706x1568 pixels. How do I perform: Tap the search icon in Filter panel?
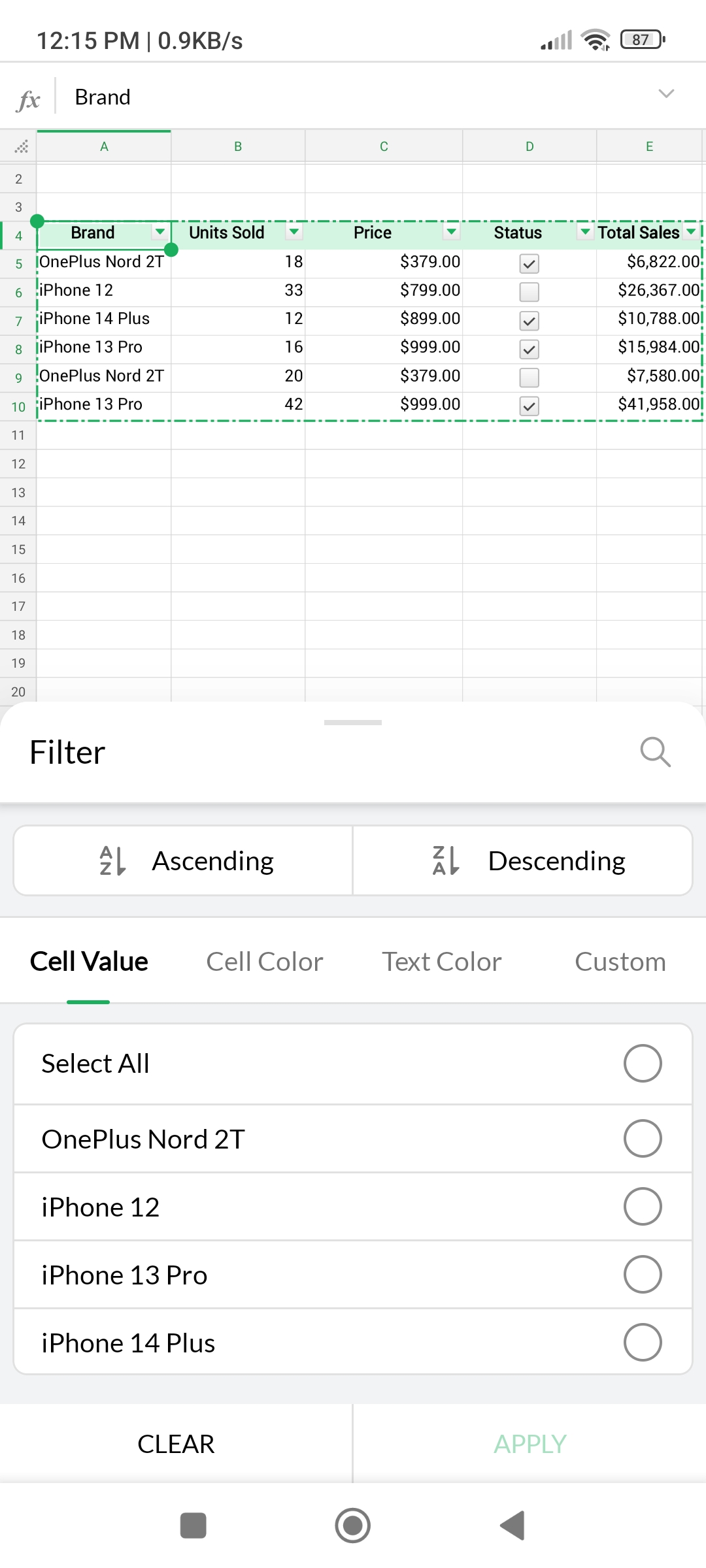(655, 752)
